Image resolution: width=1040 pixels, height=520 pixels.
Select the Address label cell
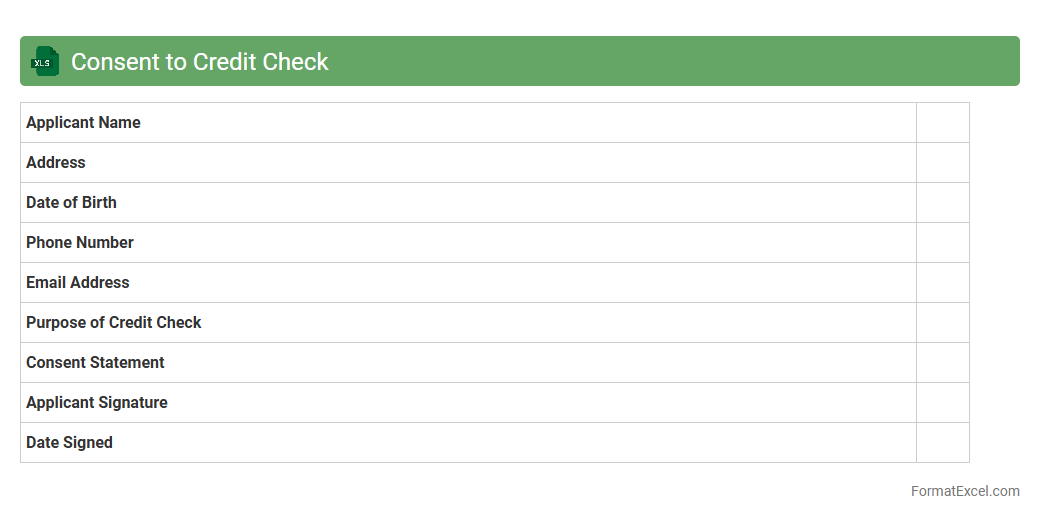[x=56, y=163]
